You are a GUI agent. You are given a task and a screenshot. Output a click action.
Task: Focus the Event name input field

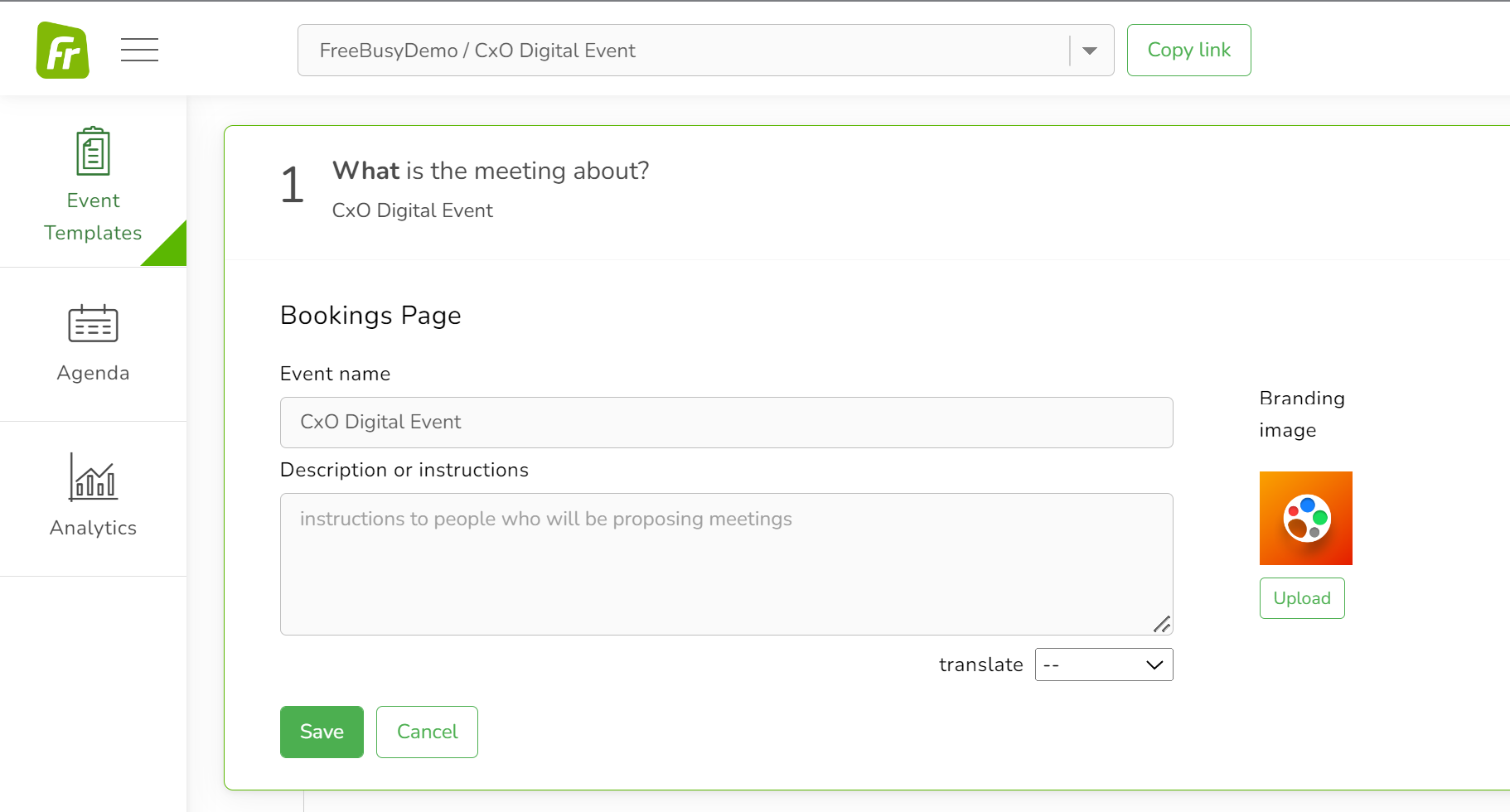pos(726,423)
